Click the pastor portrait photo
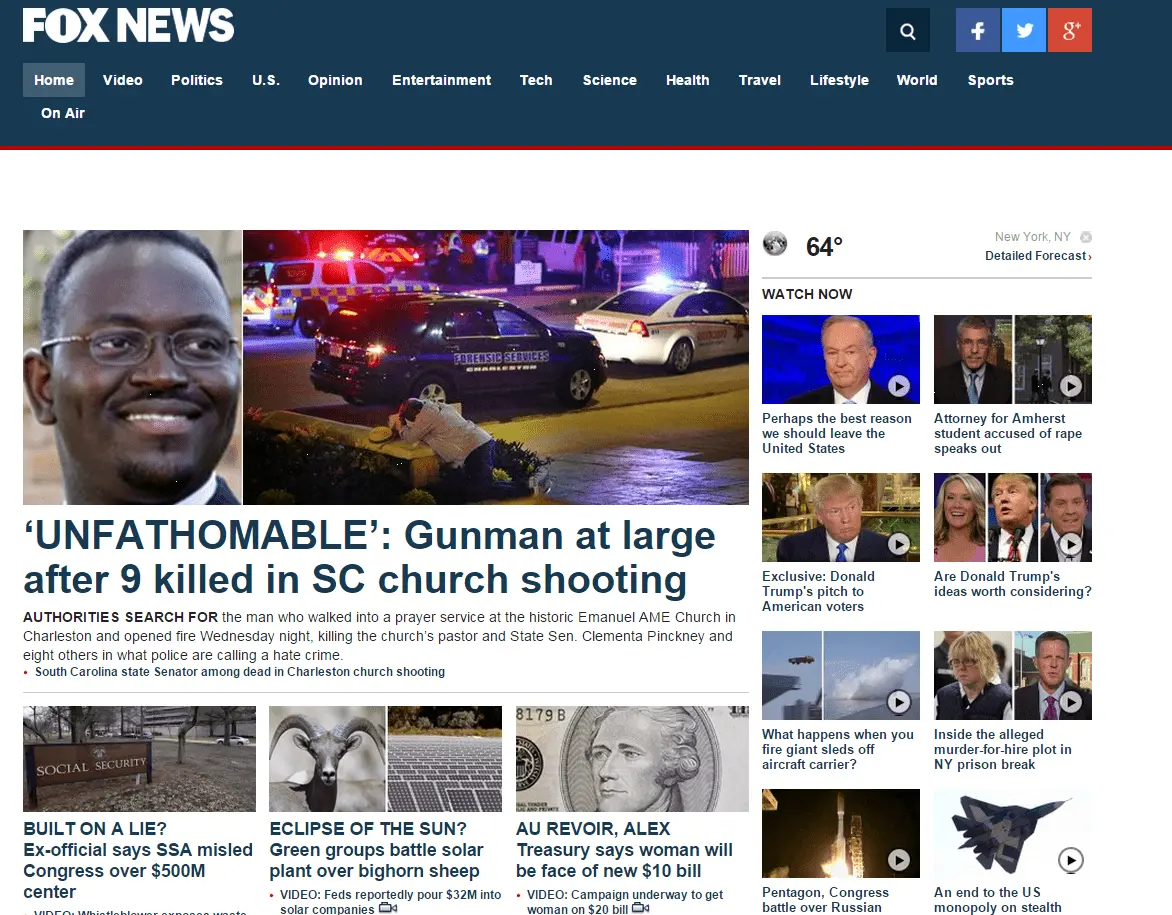The width and height of the screenshot is (1172, 915). [132, 367]
